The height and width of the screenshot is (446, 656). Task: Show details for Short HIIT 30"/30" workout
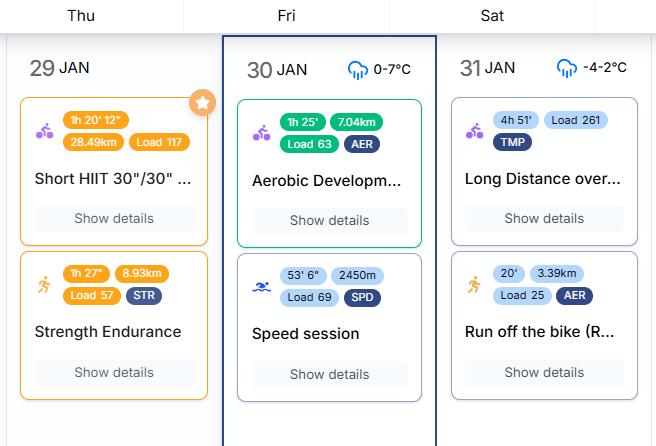click(x=114, y=219)
